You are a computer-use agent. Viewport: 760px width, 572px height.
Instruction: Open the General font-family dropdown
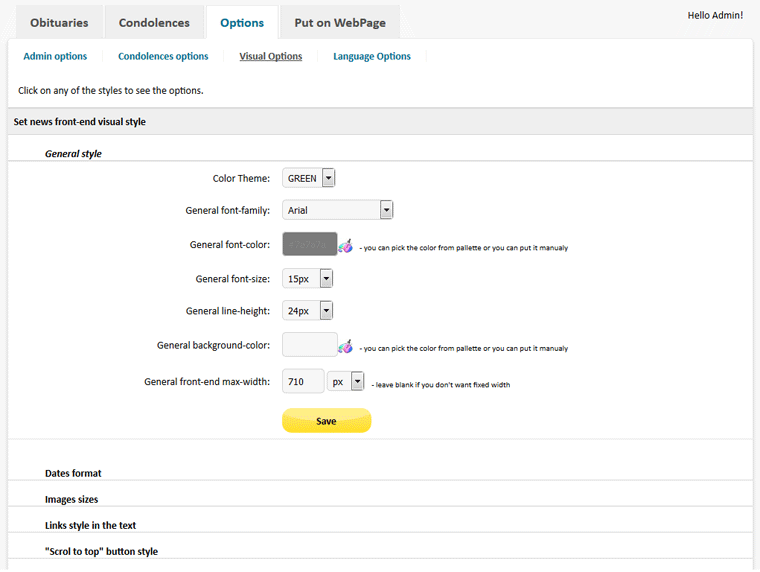tap(338, 210)
